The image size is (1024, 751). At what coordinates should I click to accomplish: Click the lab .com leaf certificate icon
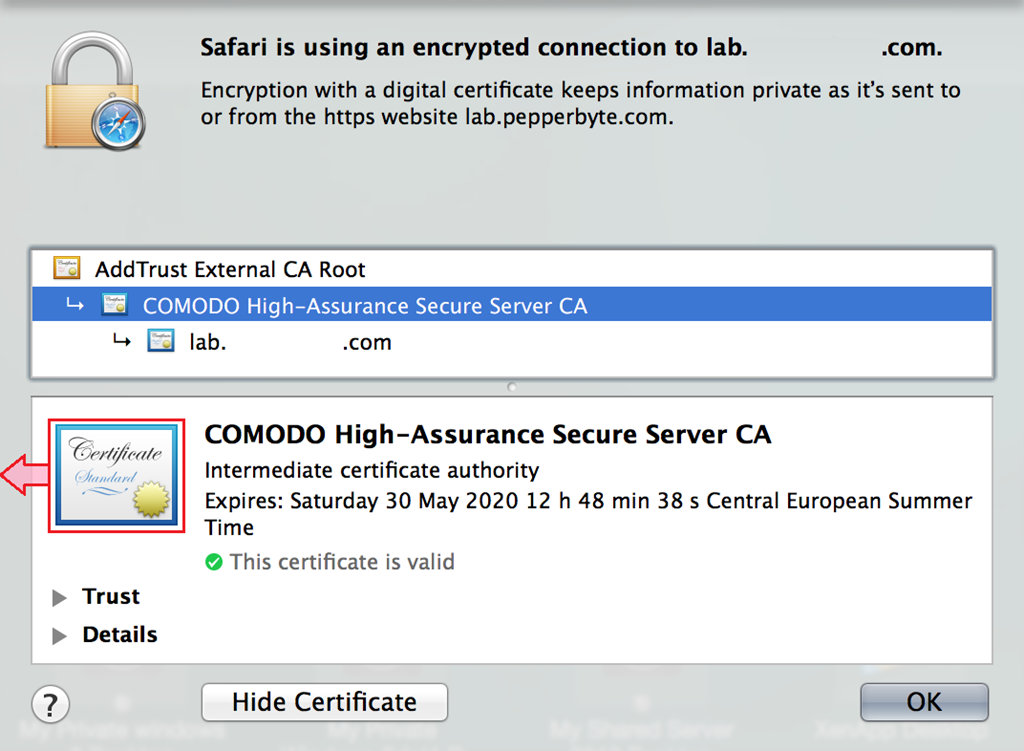point(161,342)
